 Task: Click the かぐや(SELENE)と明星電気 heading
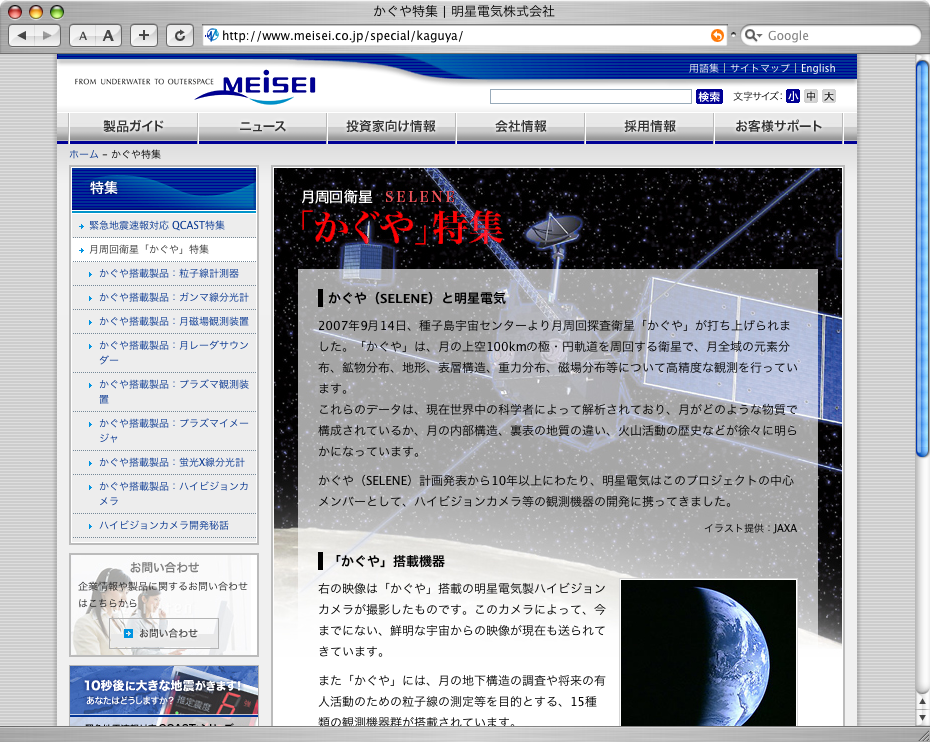416,298
